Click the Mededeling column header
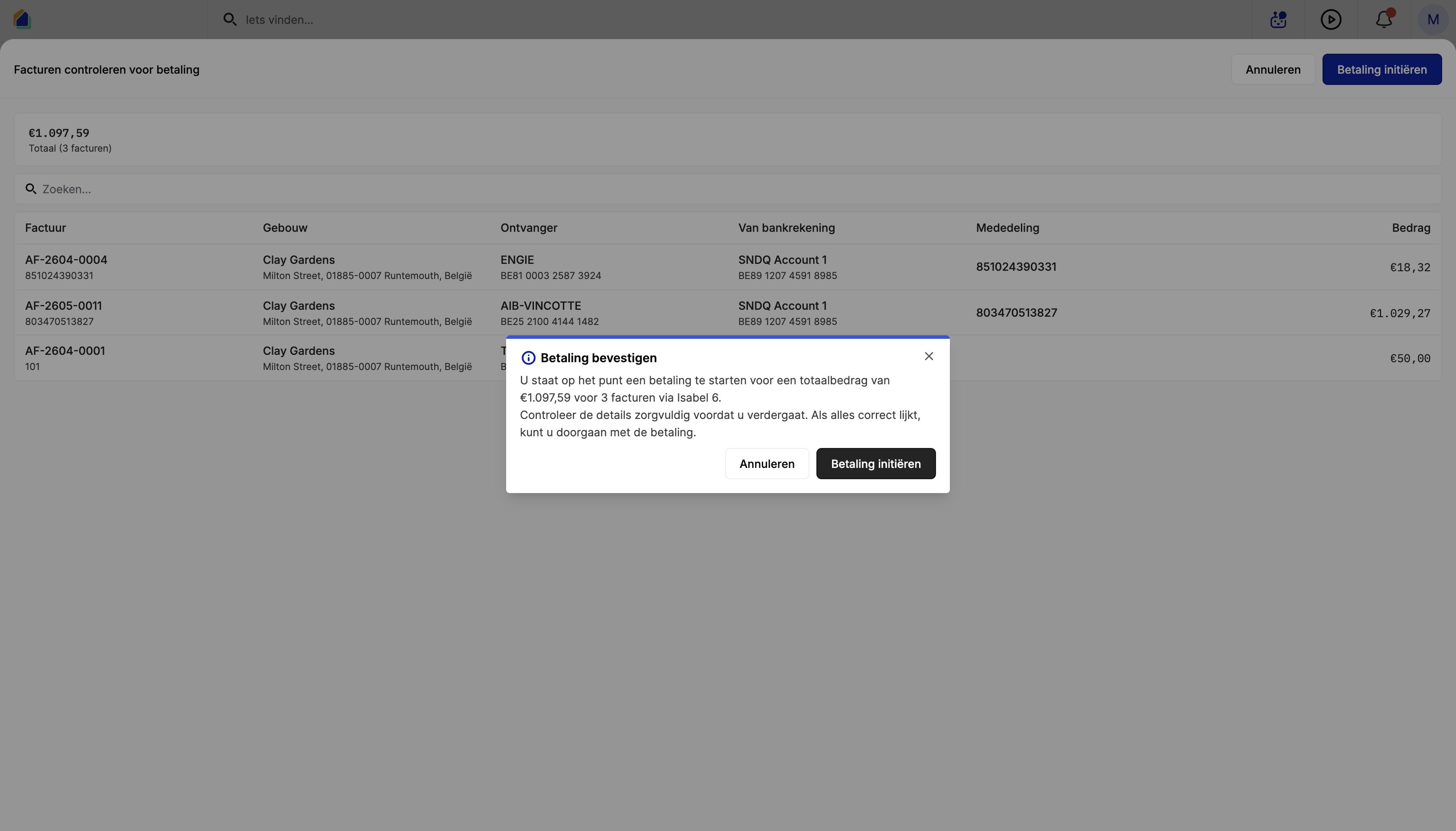Viewport: 1456px width, 831px height. pos(1007,228)
